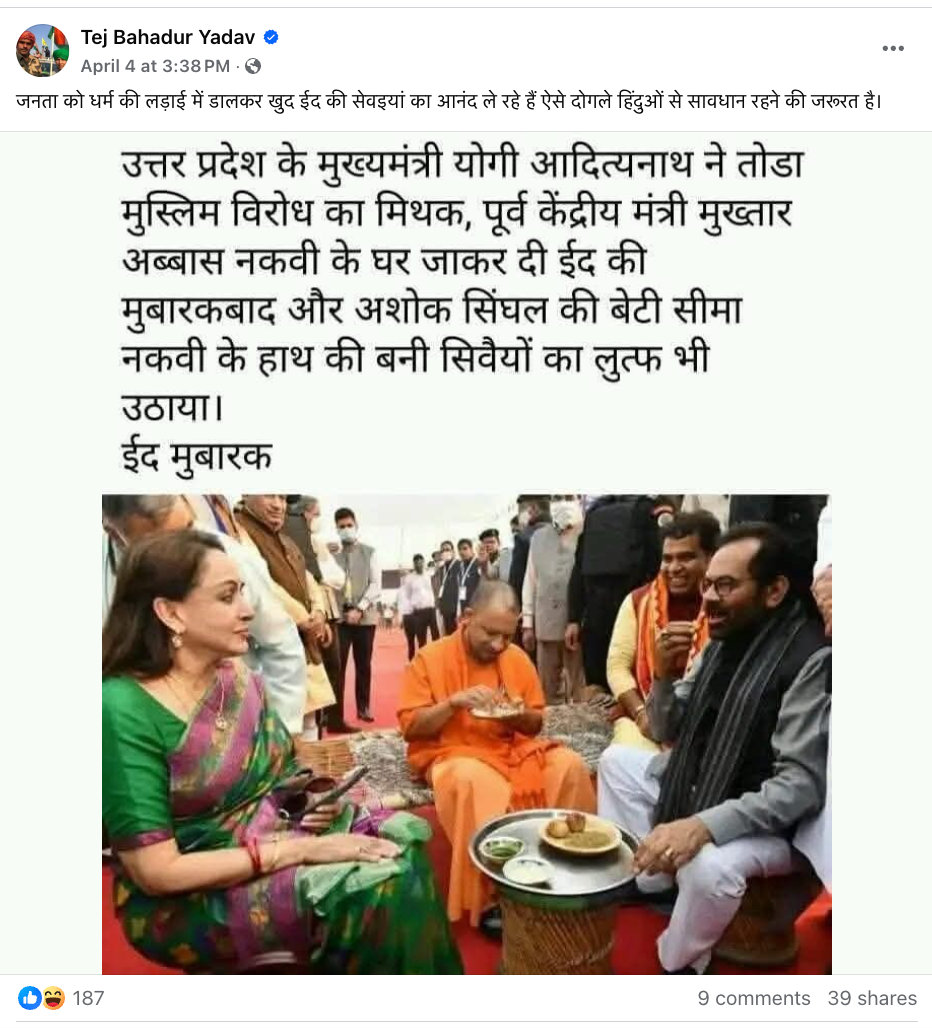Open the 39 shares list
The width and height of the screenshot is (932, 1028).
pos(872,998)
